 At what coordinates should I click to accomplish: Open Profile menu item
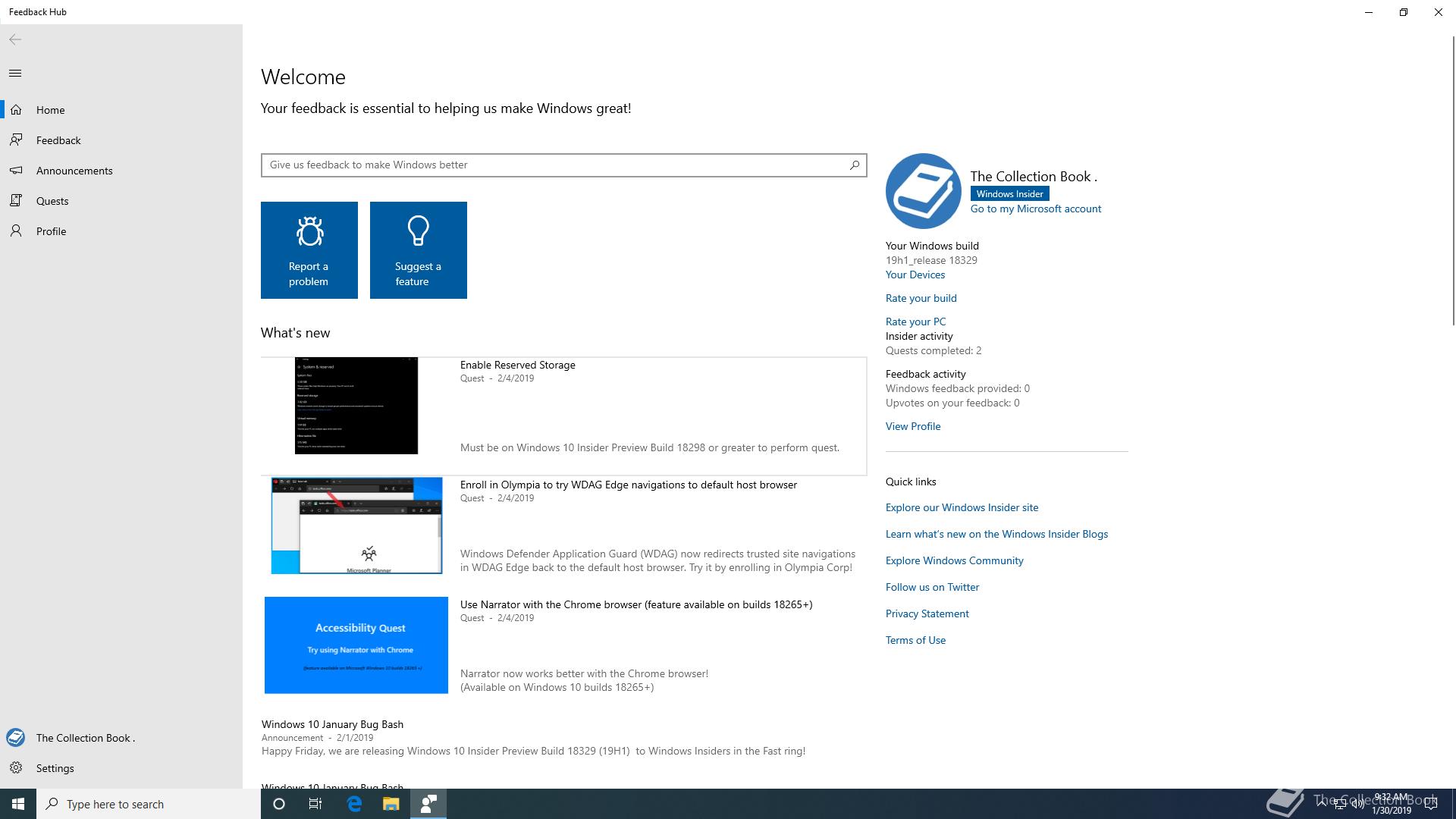point(121,231)
